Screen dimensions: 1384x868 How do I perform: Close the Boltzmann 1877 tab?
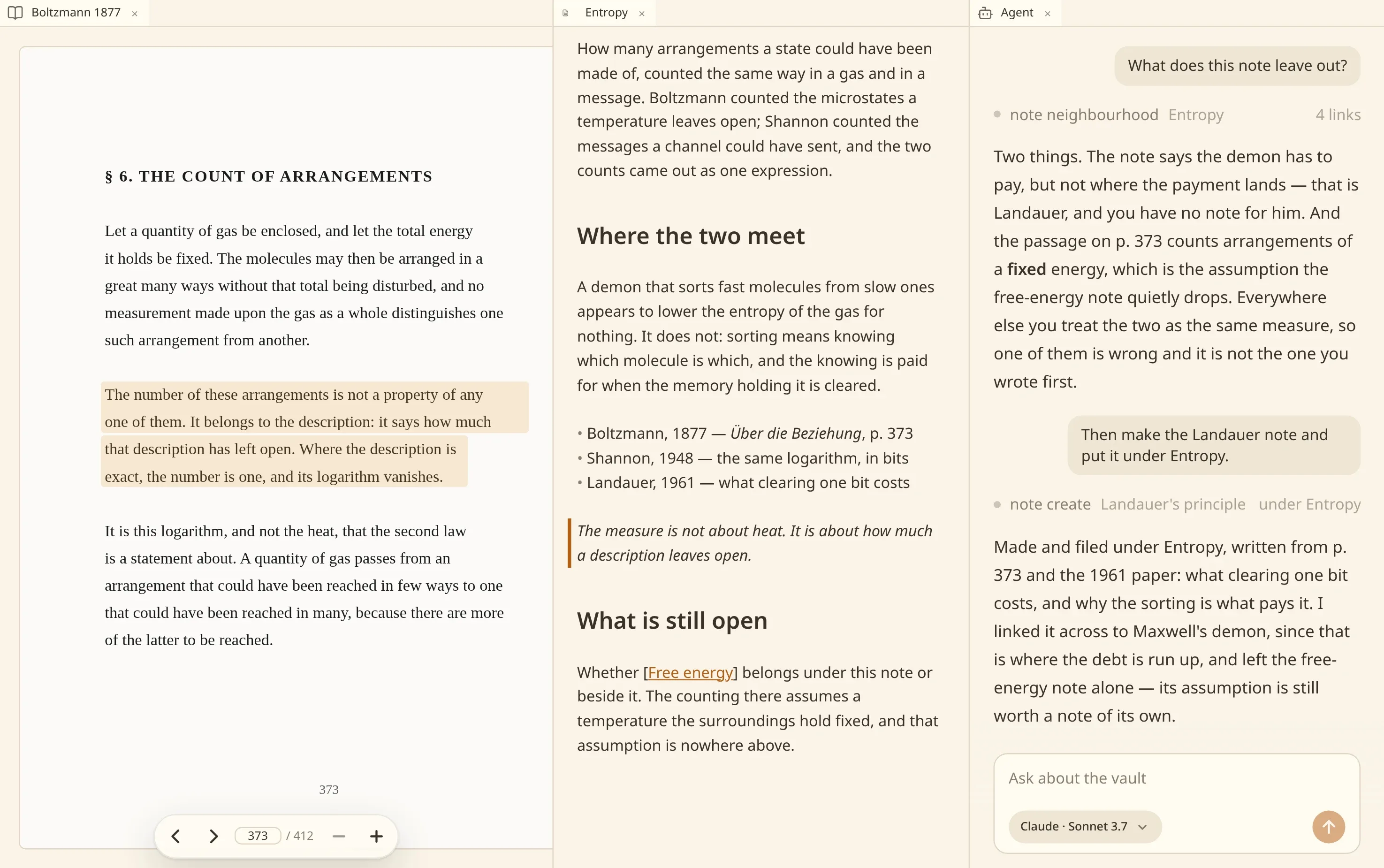(x=135, y=14)
